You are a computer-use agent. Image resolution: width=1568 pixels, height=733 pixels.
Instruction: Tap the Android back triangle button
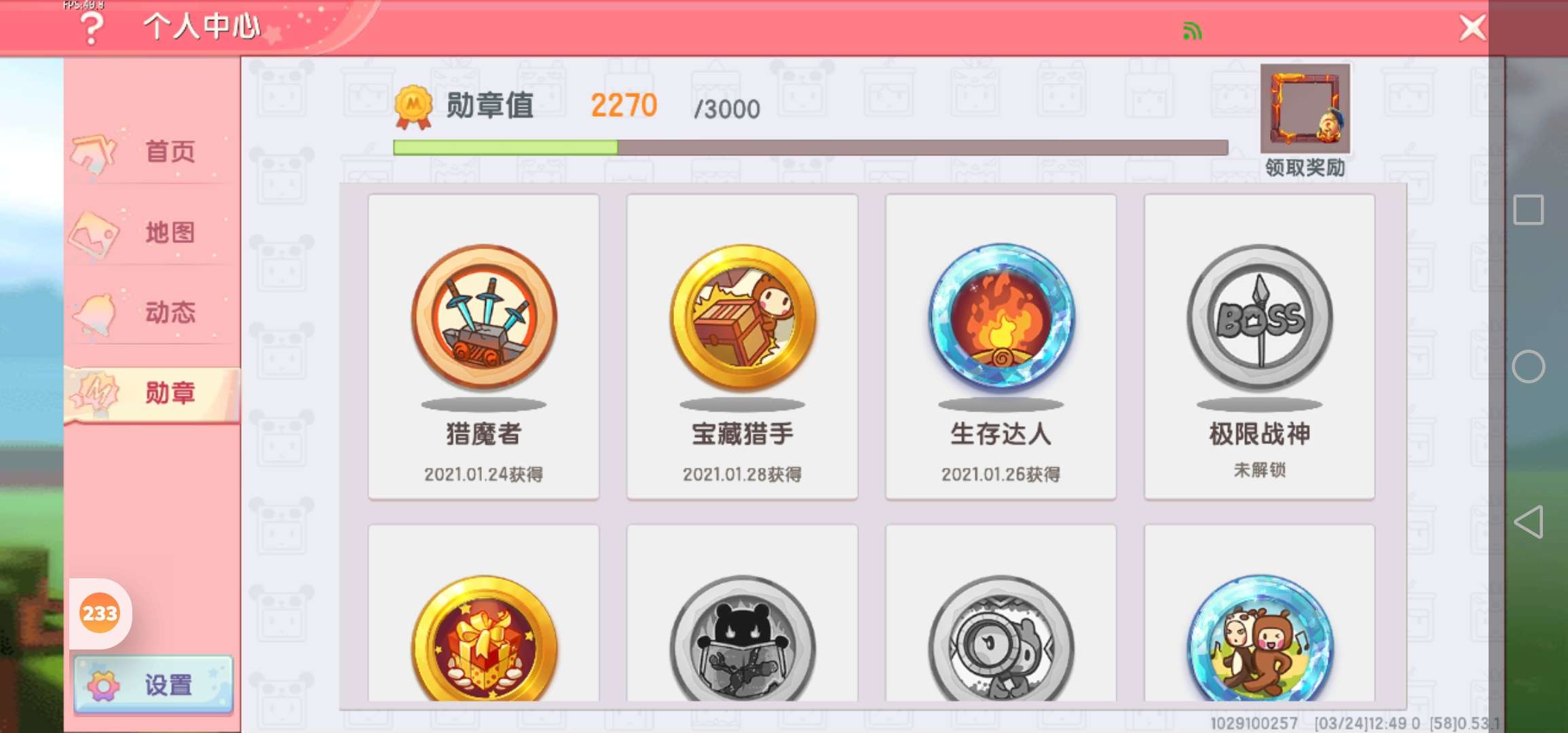(x=1529, y=522)
